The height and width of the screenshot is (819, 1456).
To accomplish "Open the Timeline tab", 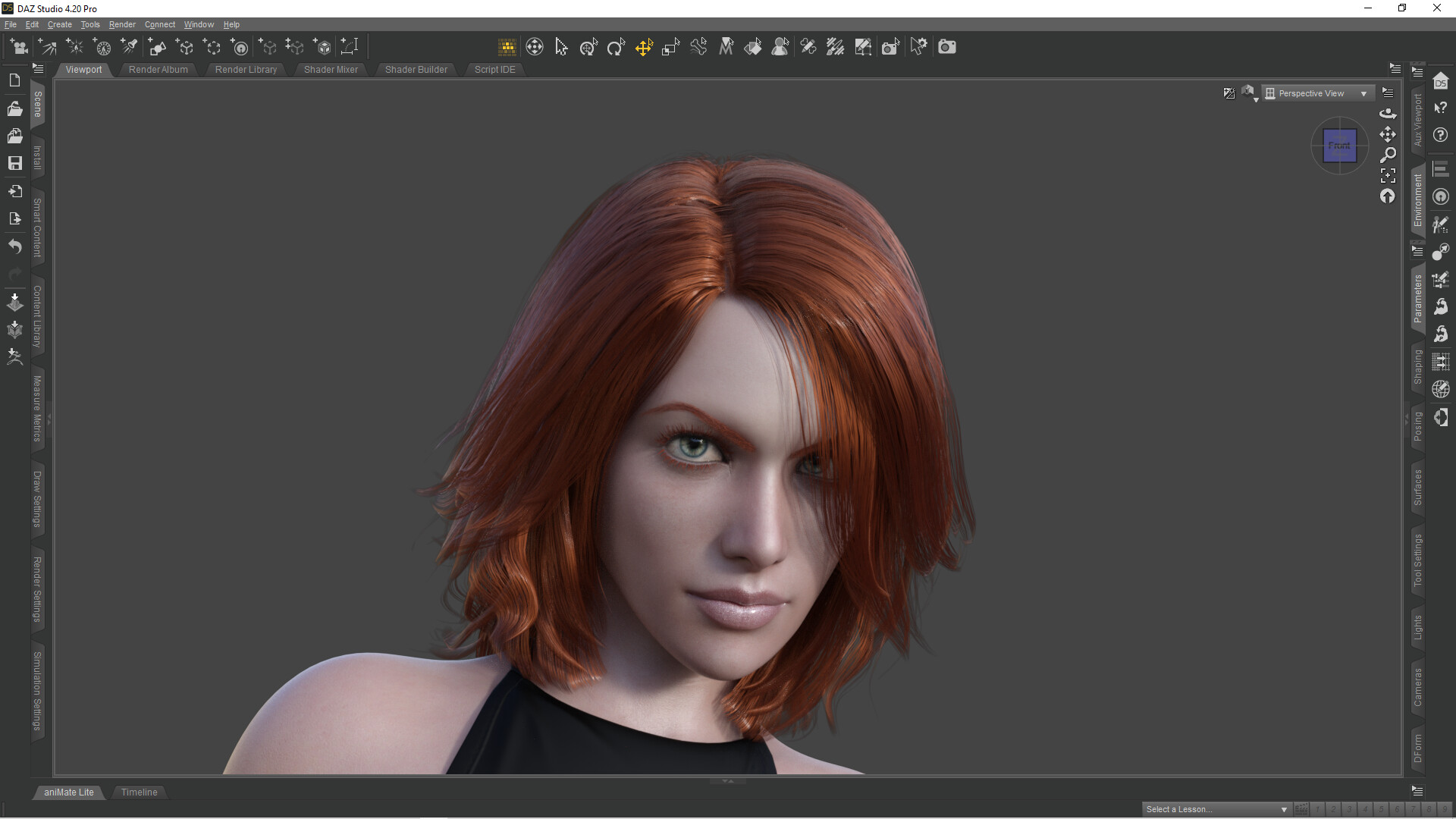I will [139, 792].
